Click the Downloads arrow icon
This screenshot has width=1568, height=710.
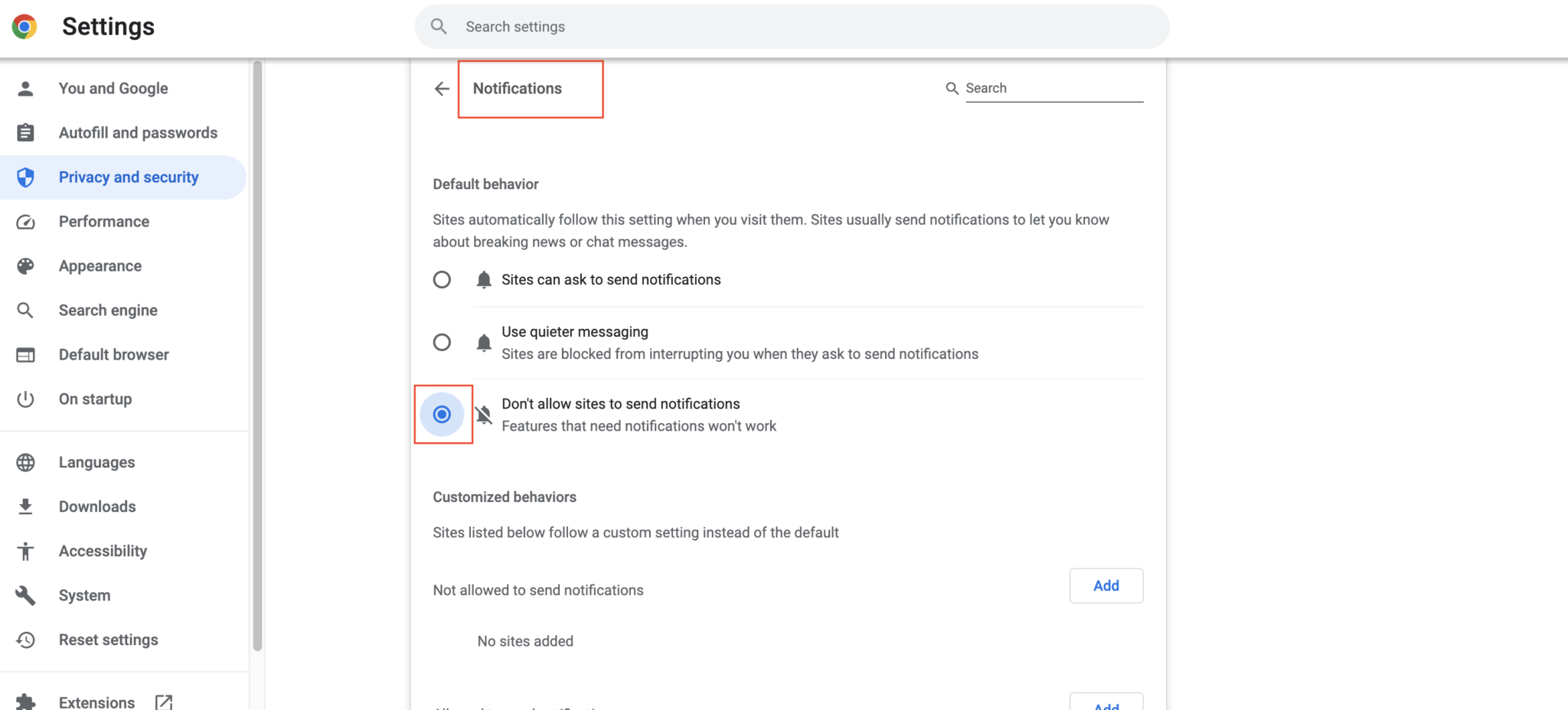click(x=25, y=506)
